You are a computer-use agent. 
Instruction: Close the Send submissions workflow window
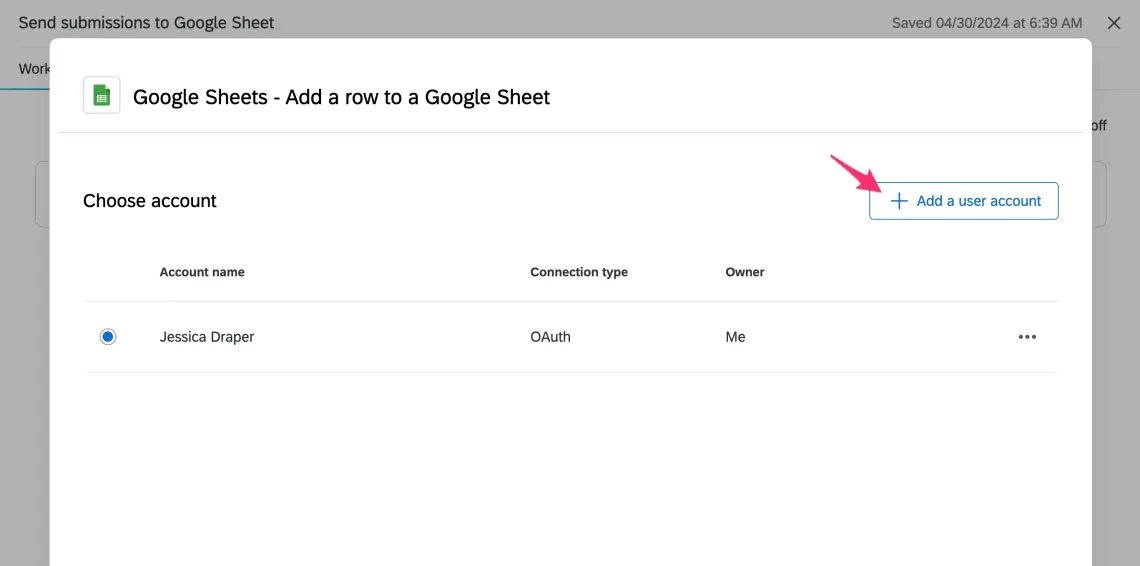tap(1113, 23)
